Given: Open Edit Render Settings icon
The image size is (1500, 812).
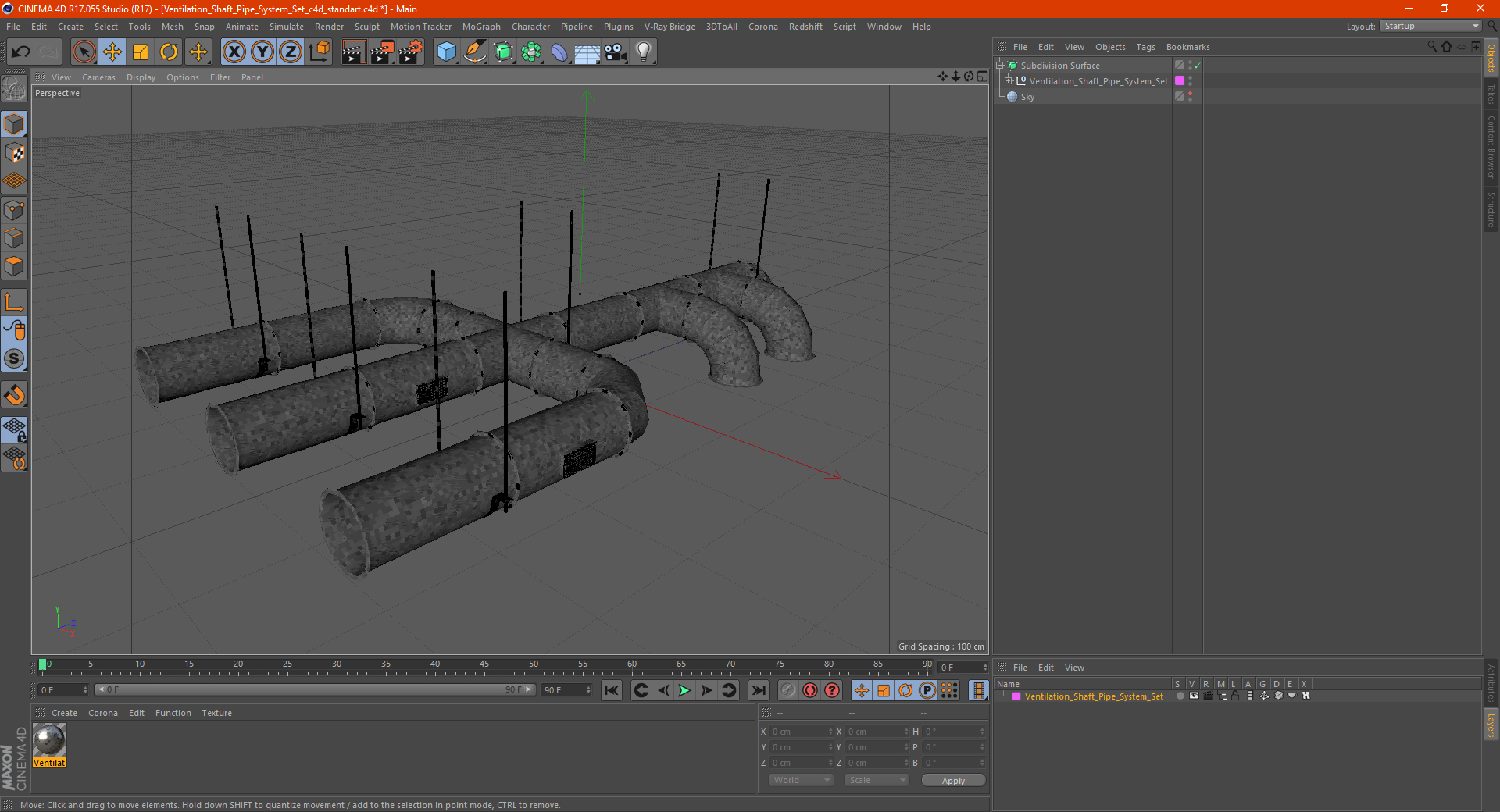Looking at the screenshot, I should (x=411, y=52).
